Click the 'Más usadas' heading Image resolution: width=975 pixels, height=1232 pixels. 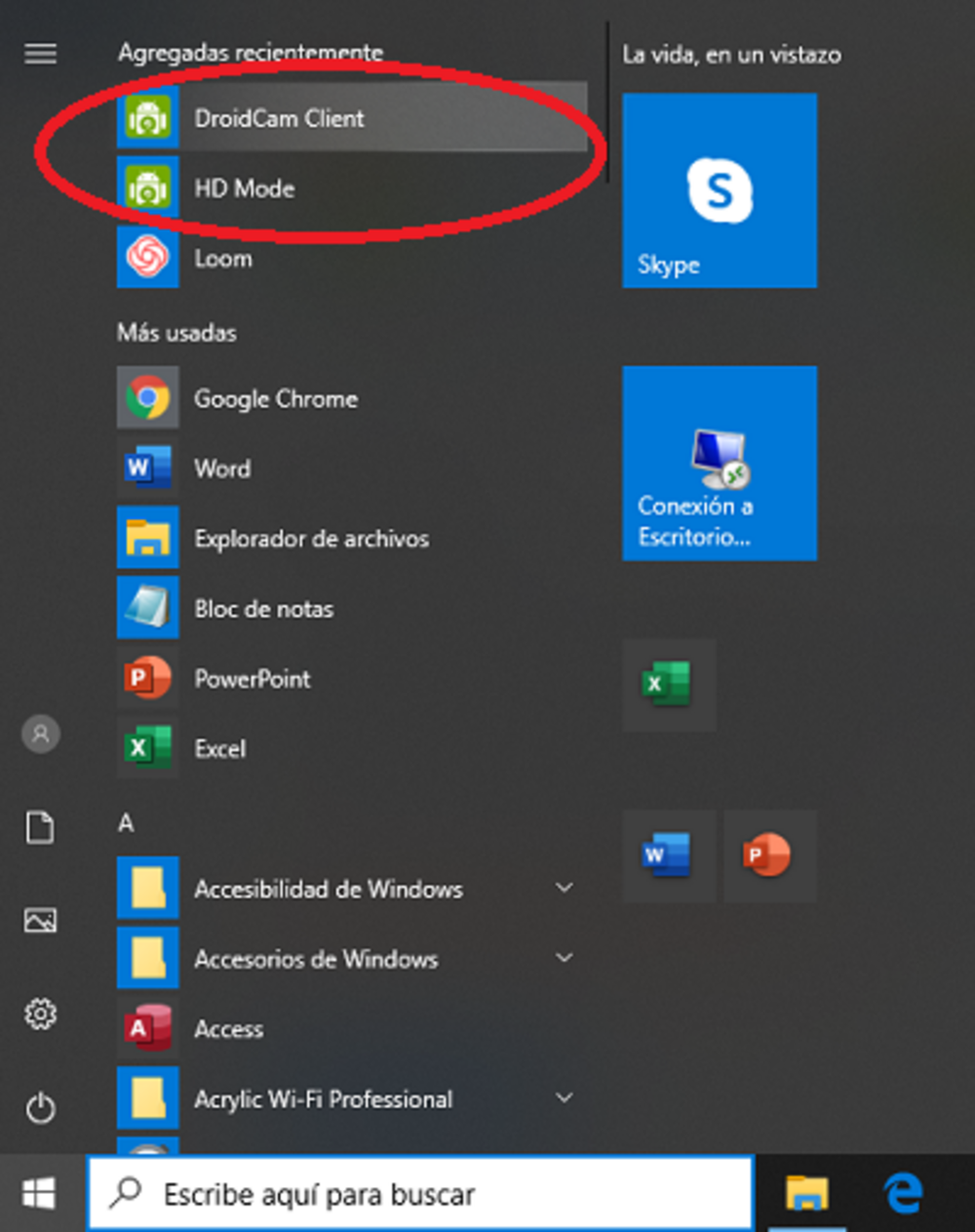(176, 333)
